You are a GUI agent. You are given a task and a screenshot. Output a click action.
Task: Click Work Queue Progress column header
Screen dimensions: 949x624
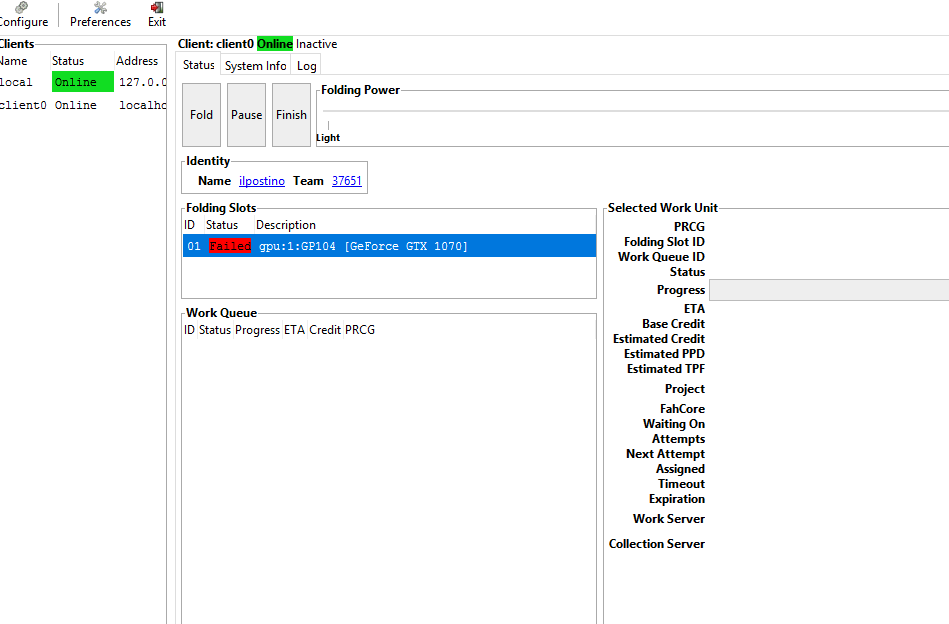pyautogui.click(x=257, y=330)
